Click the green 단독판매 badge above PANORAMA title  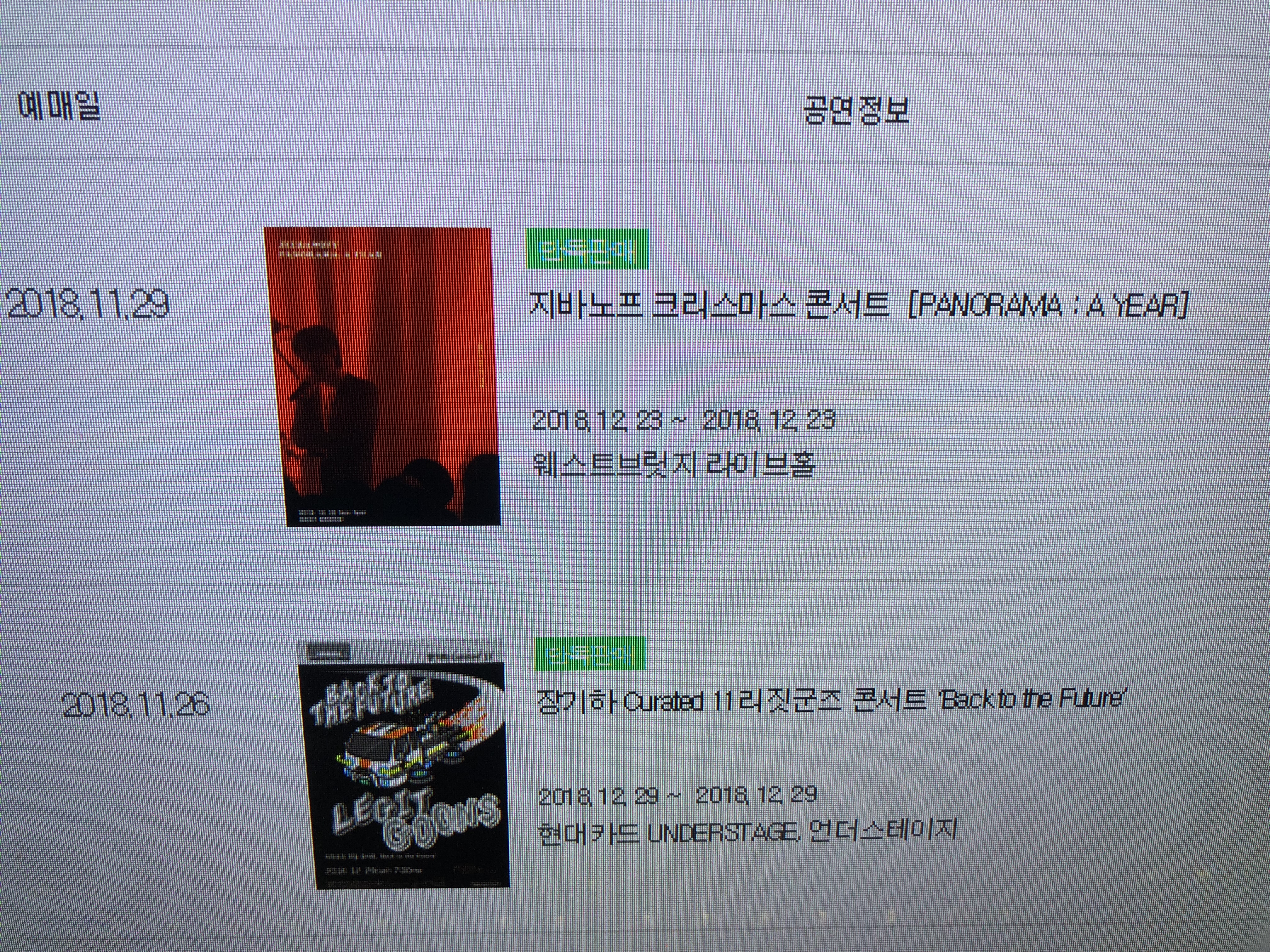coord(587,249)
